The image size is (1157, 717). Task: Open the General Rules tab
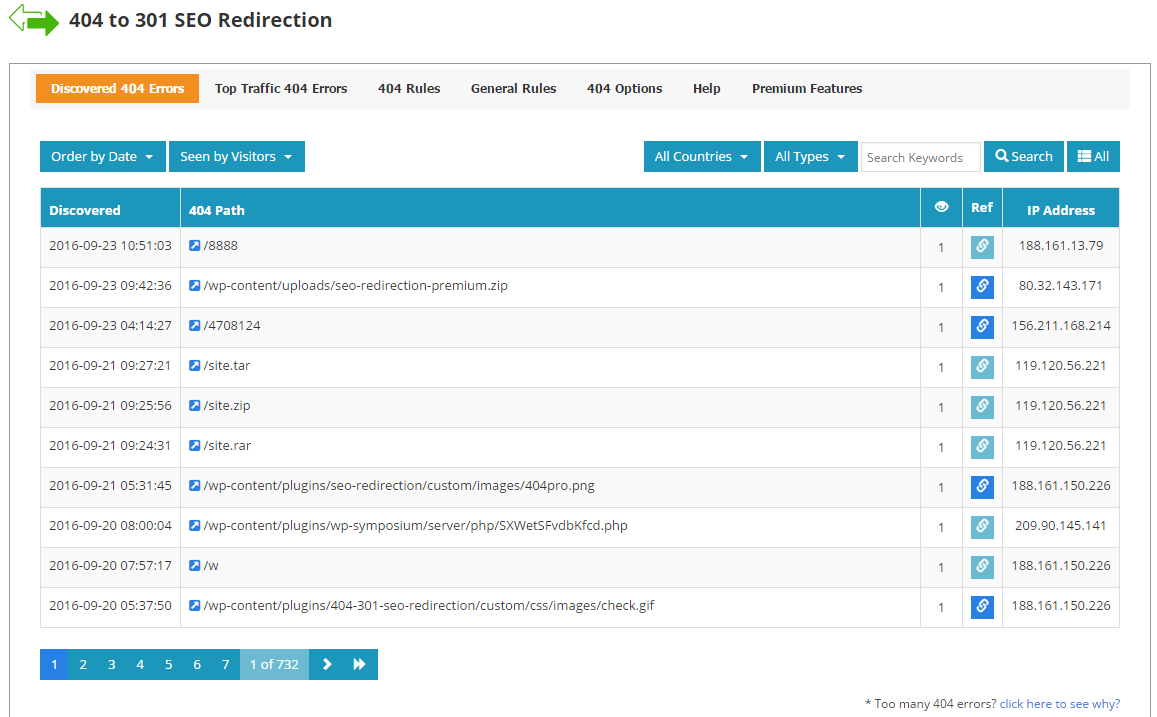tap(514, 89)
